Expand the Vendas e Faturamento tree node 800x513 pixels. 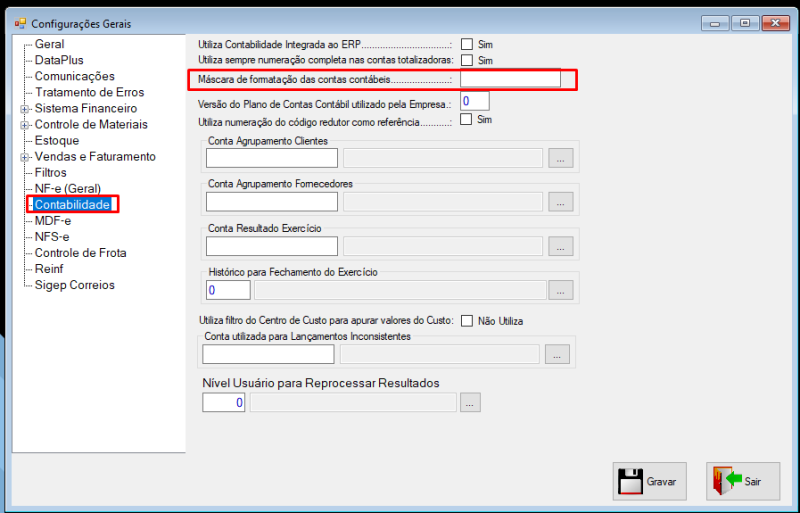tap(24, 157)
